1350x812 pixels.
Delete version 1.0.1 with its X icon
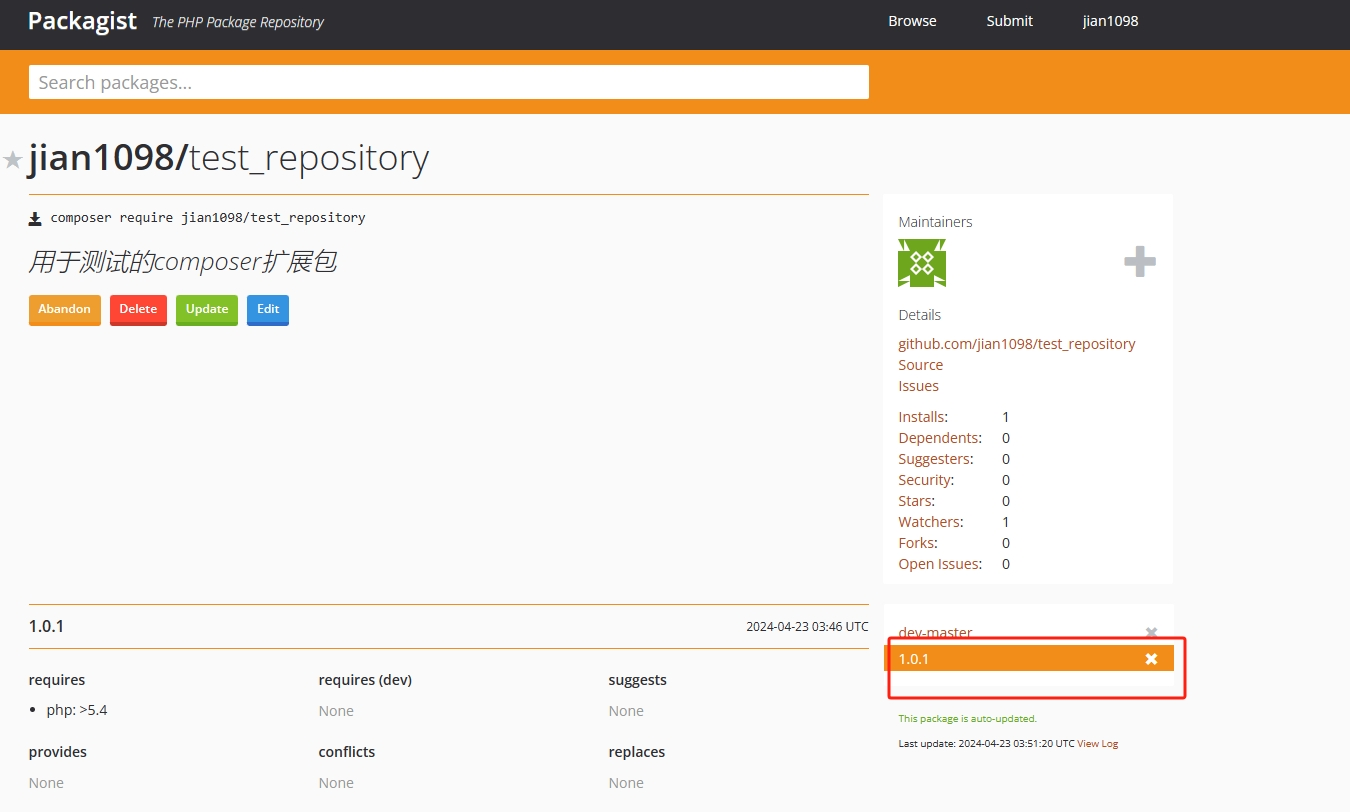(1151, 658)
